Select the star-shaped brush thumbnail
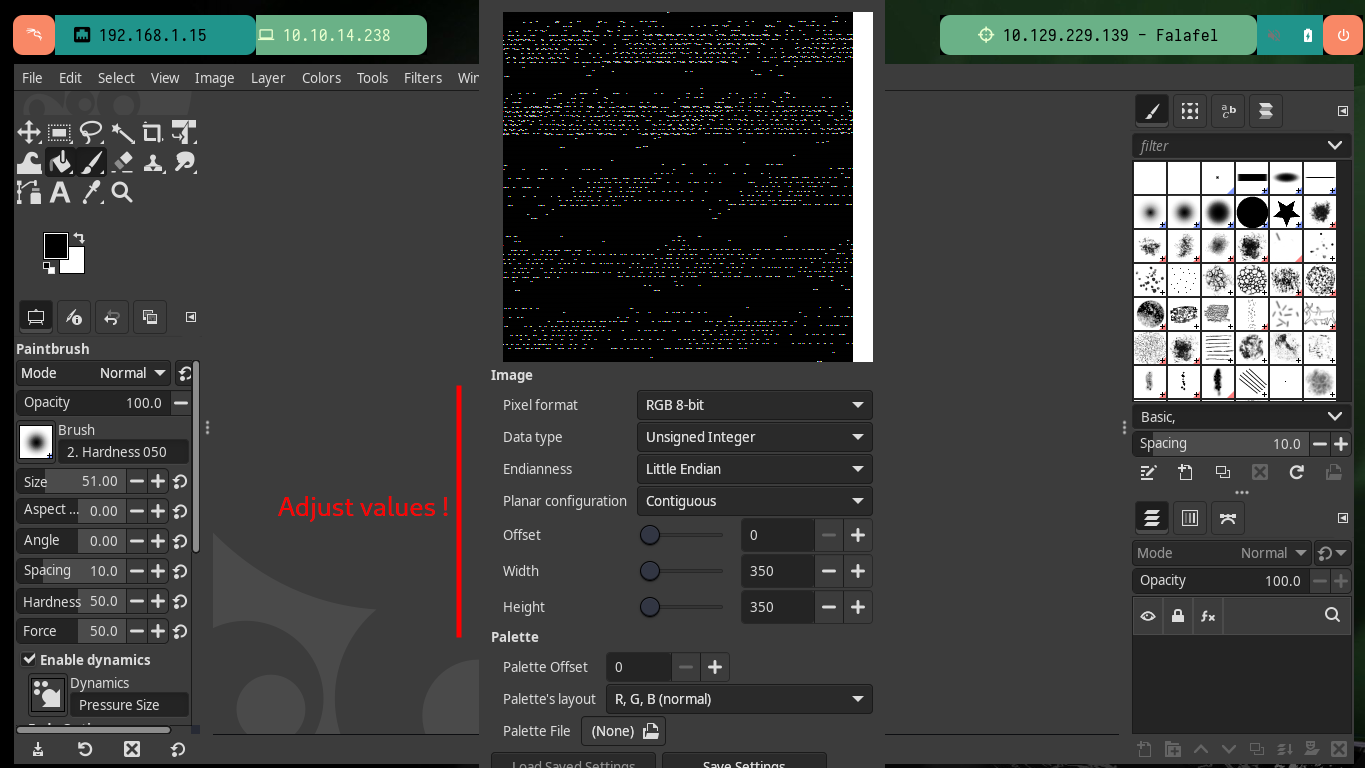 1286,212
